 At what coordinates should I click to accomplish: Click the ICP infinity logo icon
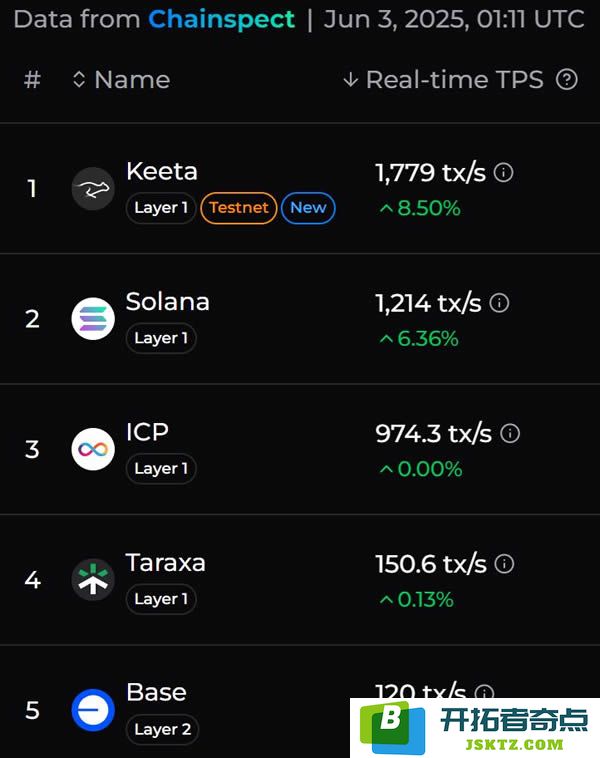[x=93, y=449]
